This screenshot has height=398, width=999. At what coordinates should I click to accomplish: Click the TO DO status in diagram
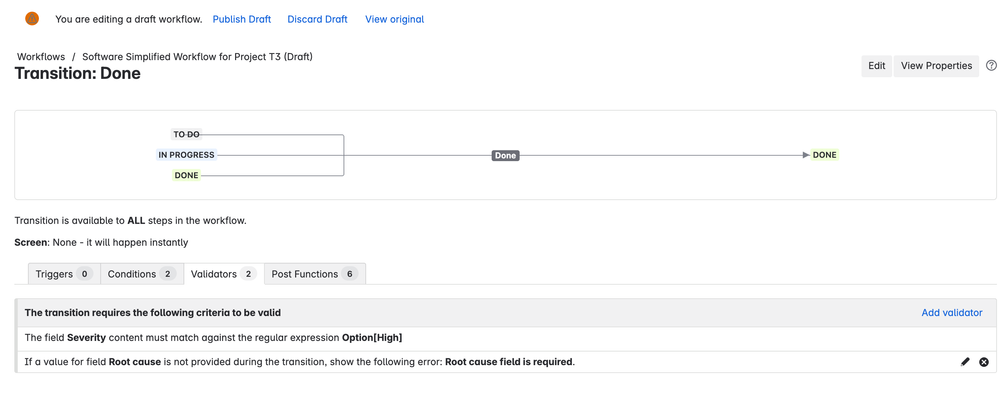pyautogui.click(x=187, y=134)
